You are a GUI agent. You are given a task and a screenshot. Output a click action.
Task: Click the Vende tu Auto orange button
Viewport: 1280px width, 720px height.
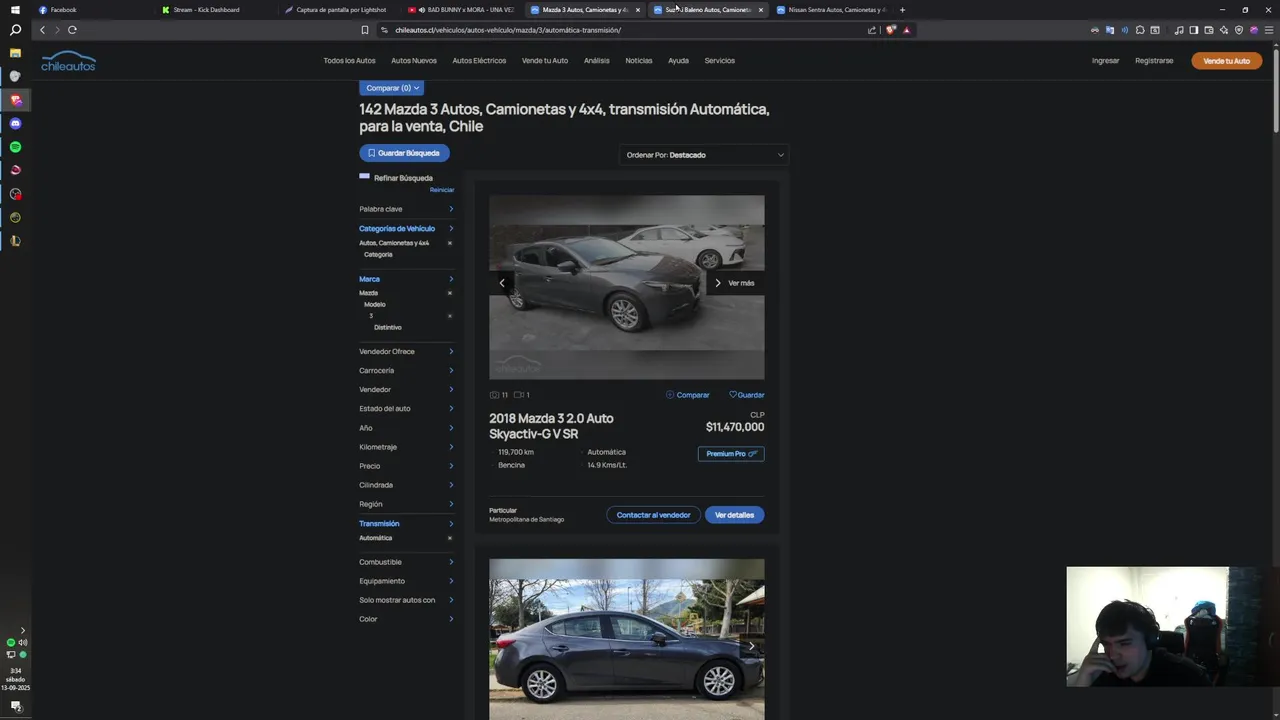pos(1226,61)
